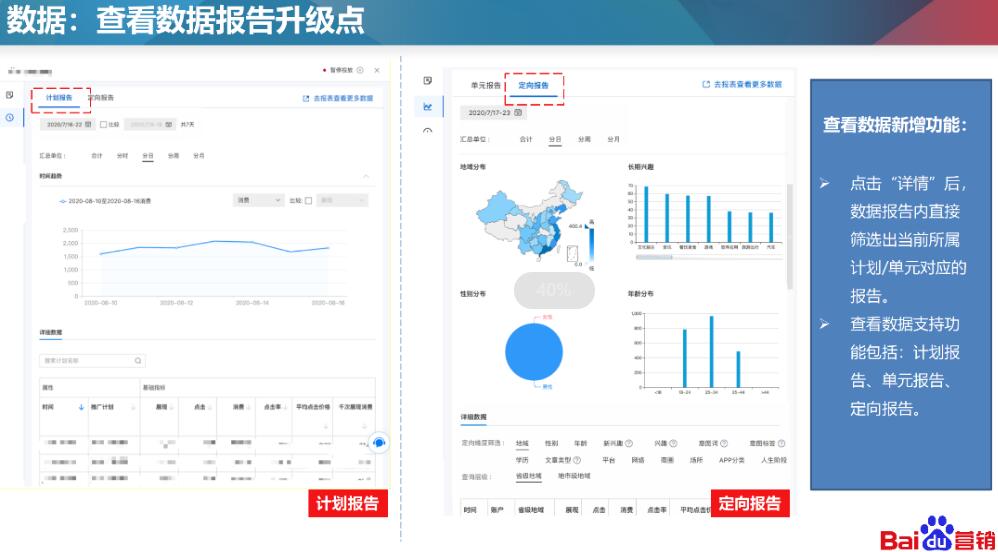Viewport: 998px width, 552px height.
Task: Sort by the 时间 column arrow
Action: (x=81, y=407)
